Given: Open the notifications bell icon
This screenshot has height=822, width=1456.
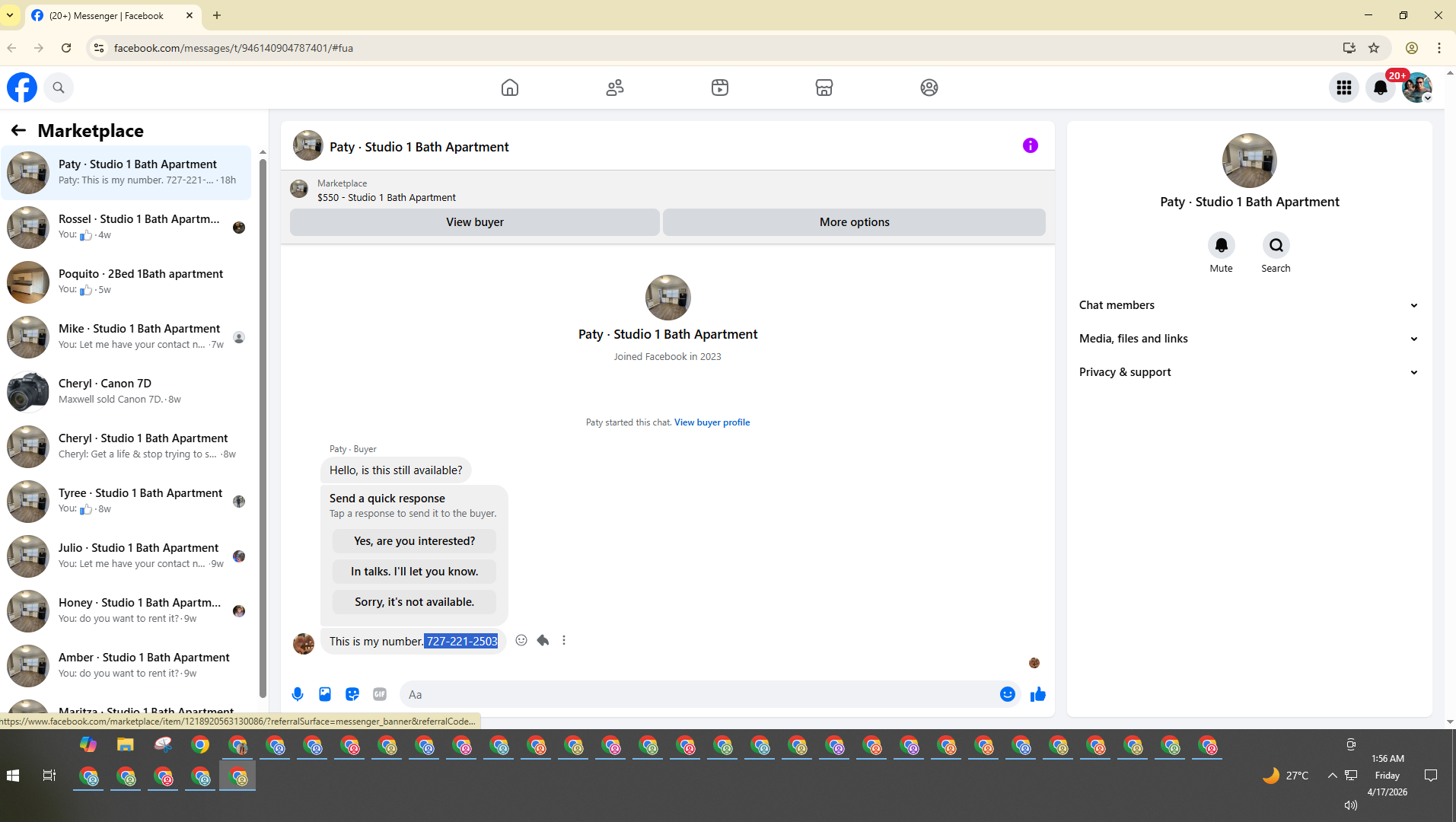Looking at the screenshot, I should (1381, 88).
